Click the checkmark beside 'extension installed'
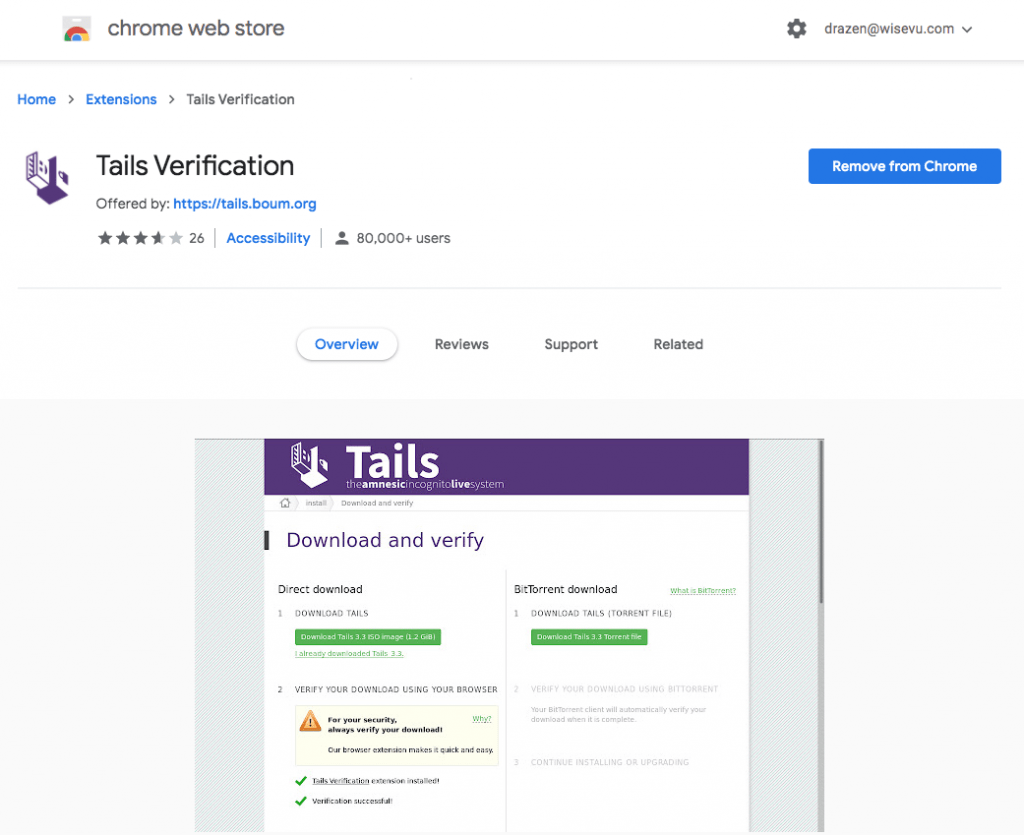This screenshot has width=1024, height=835. pos(301,781)
